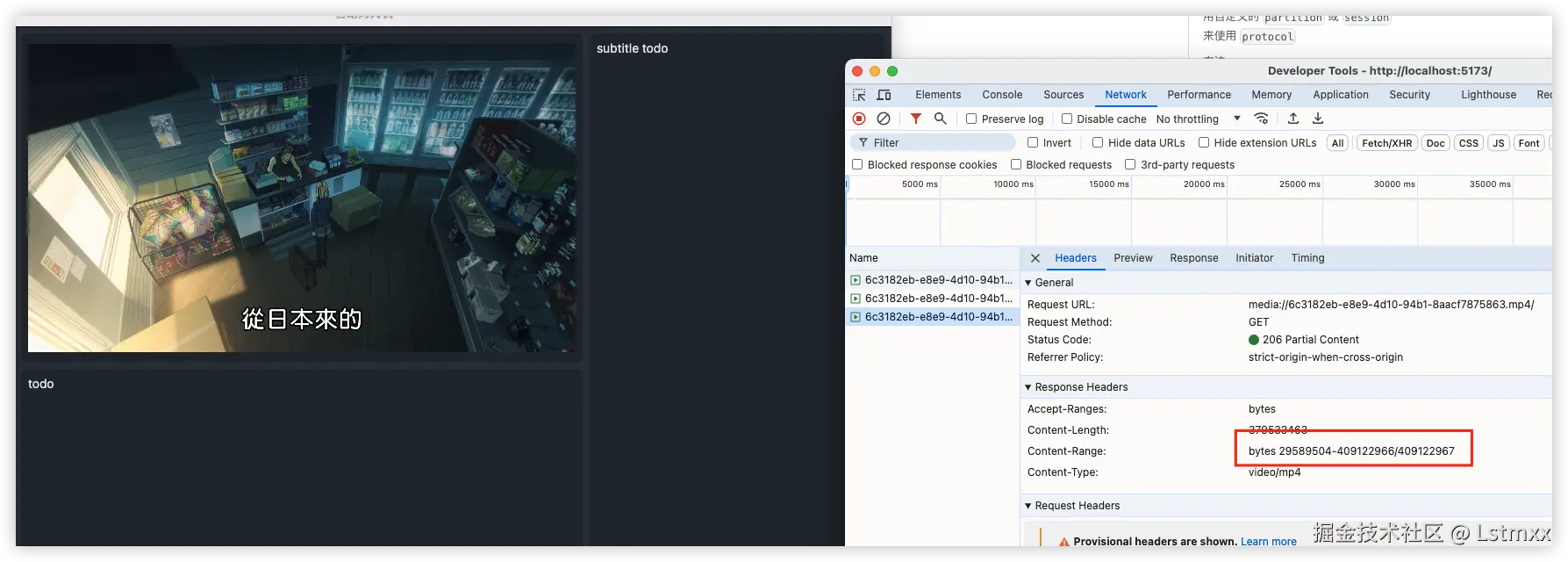Show the Response detail tab

1193,258
